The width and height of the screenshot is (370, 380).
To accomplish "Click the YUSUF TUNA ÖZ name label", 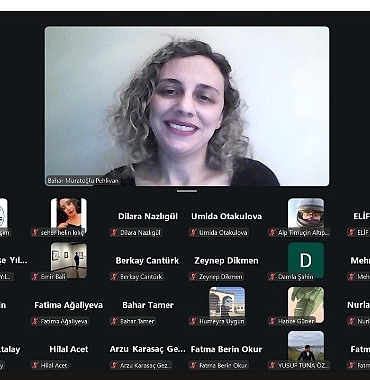I will tap(303, 365).
